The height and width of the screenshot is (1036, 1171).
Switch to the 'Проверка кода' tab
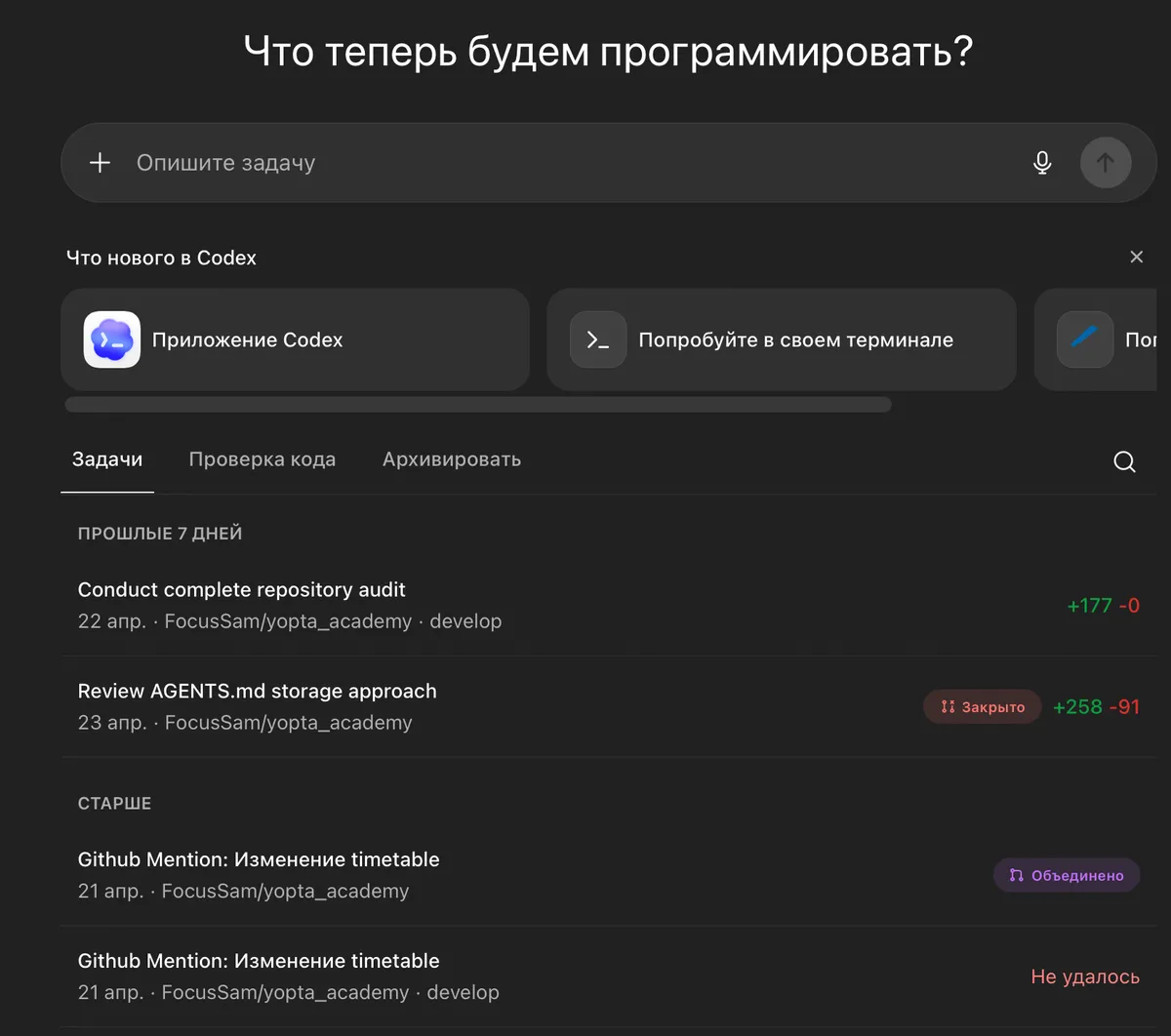point(262,459)
